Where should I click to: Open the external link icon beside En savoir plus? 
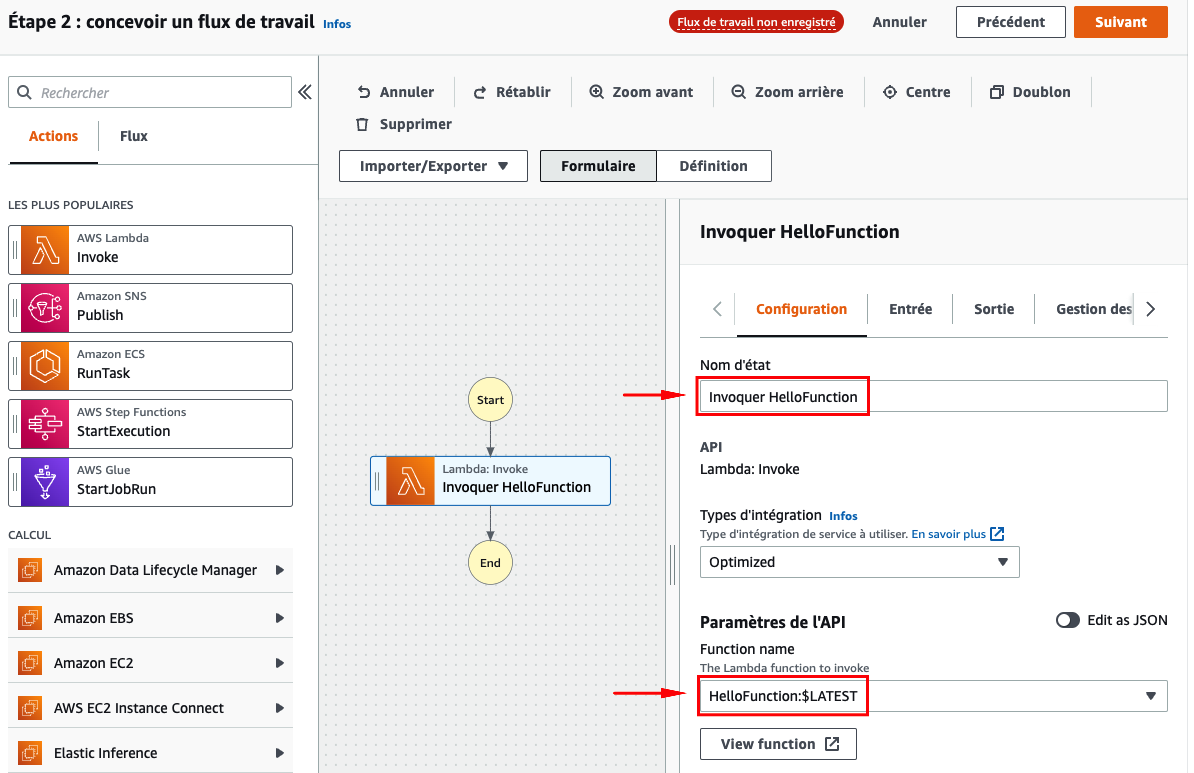[x=997, y=534]
